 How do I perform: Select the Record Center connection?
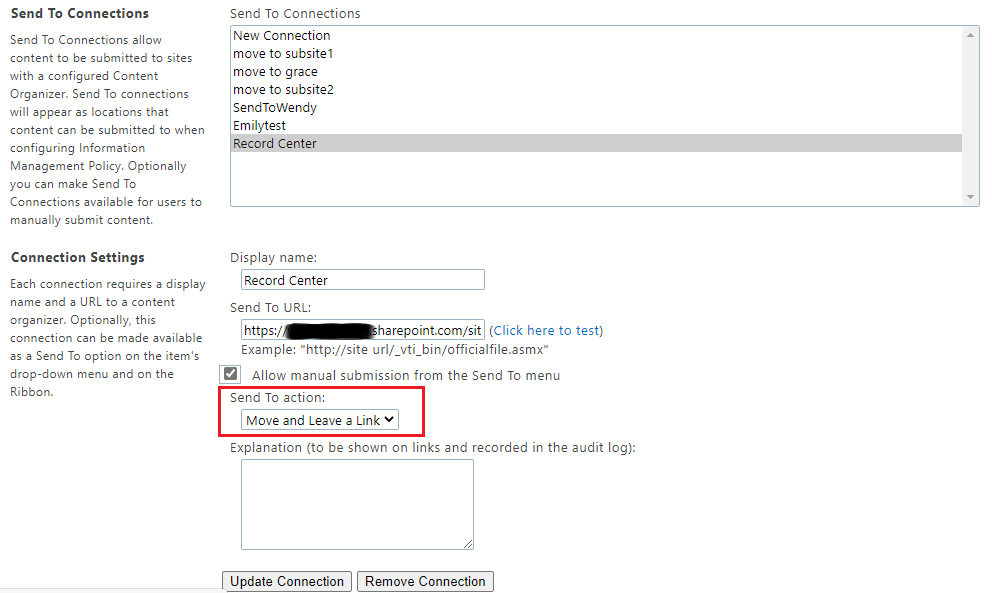274,143
